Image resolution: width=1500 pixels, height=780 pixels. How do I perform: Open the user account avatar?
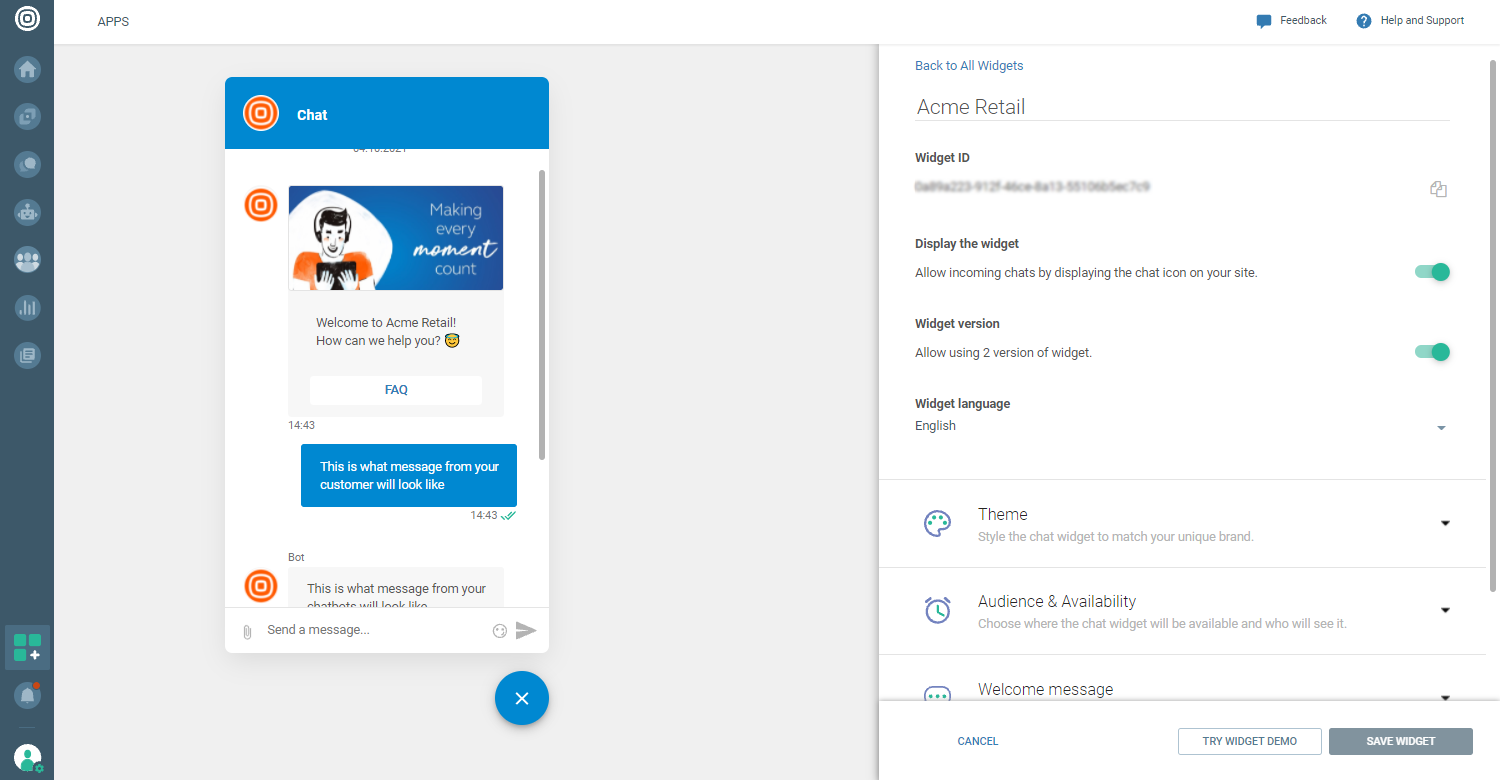(x=27, y=758)
